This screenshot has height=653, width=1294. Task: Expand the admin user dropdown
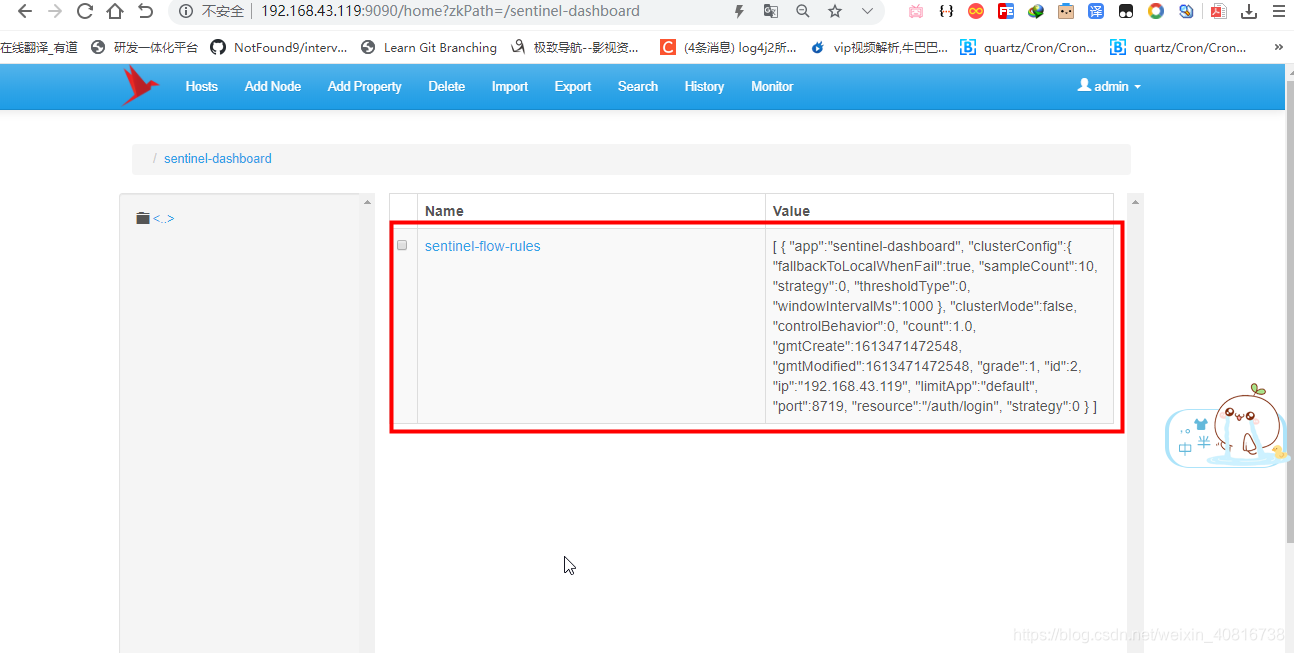pyautogui.click(x=1109, y=86)
